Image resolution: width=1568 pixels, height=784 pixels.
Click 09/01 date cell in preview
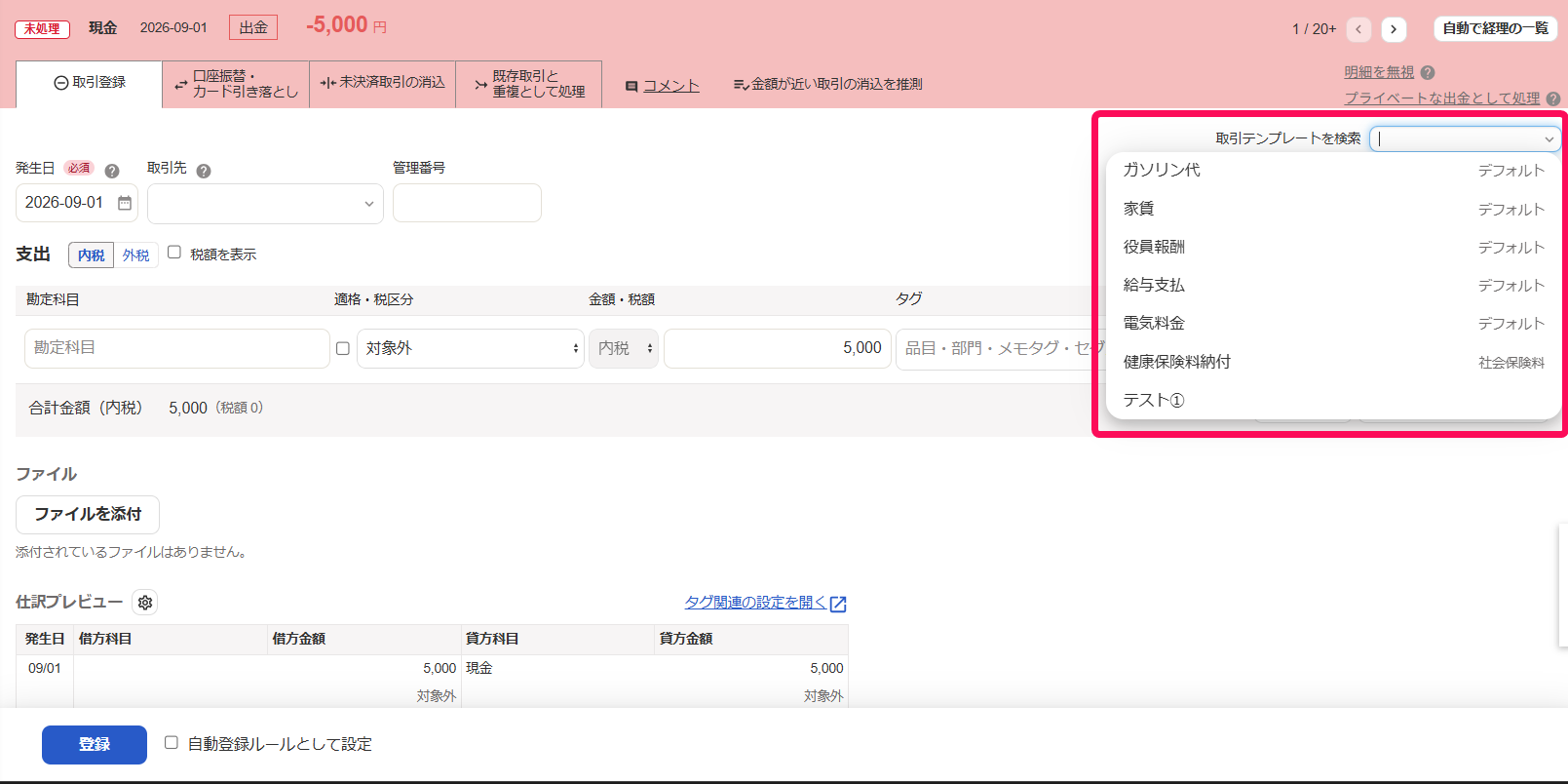coord(45,668)
